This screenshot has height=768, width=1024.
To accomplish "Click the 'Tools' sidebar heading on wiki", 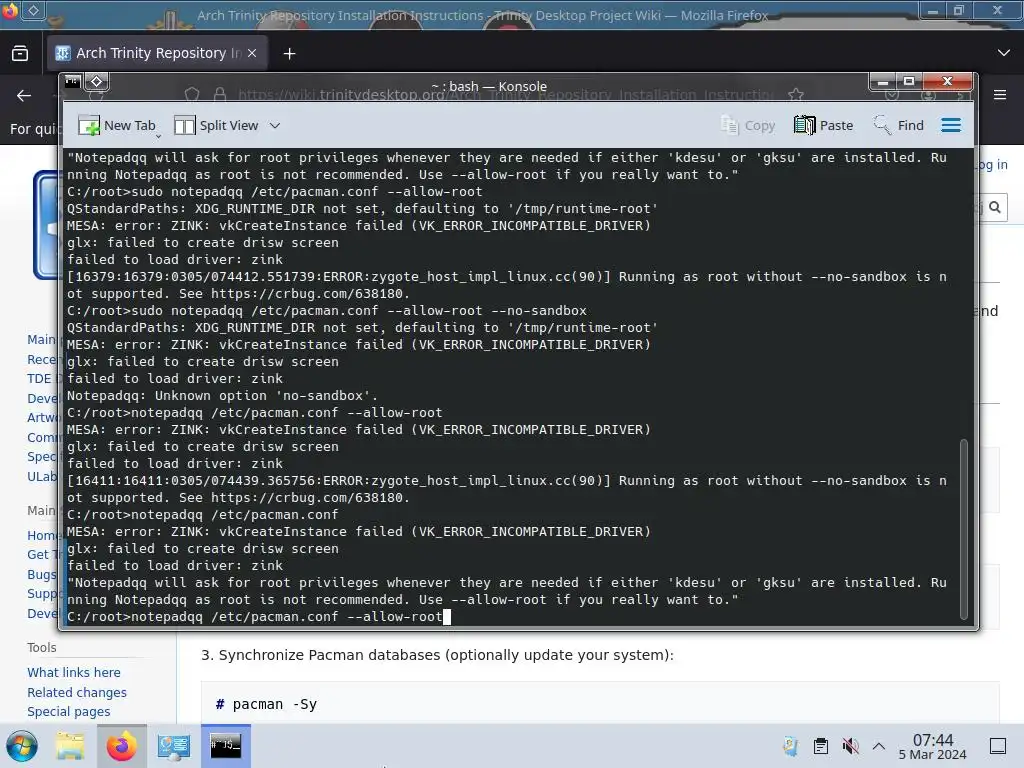I will tap(42, 647).
